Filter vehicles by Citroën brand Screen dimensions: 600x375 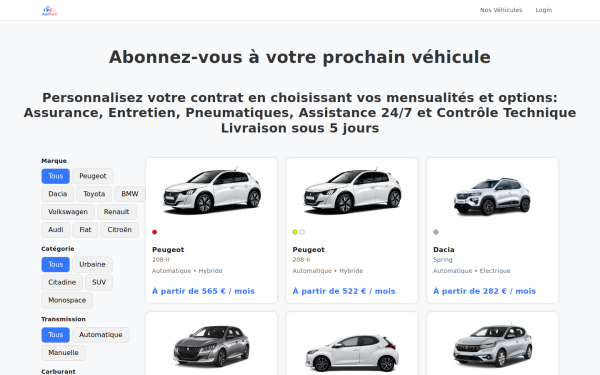point(119,230)
